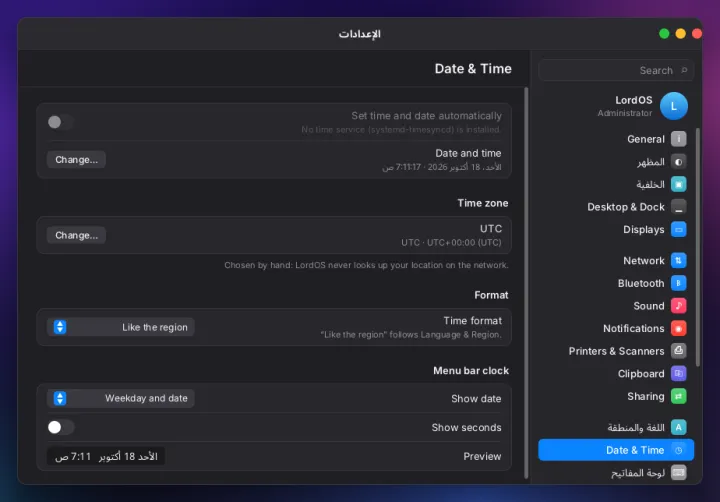Click the Preview clock text field

tap(106, 457)
